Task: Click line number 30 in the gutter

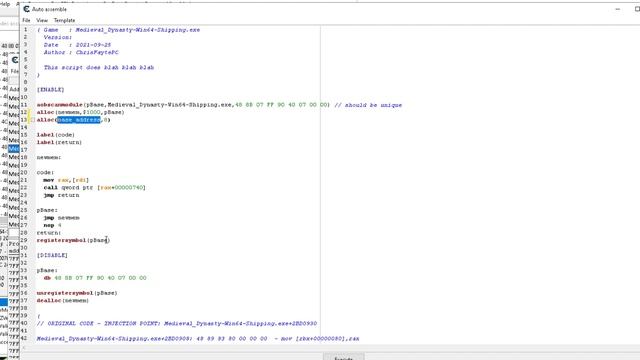Action: 24,248
